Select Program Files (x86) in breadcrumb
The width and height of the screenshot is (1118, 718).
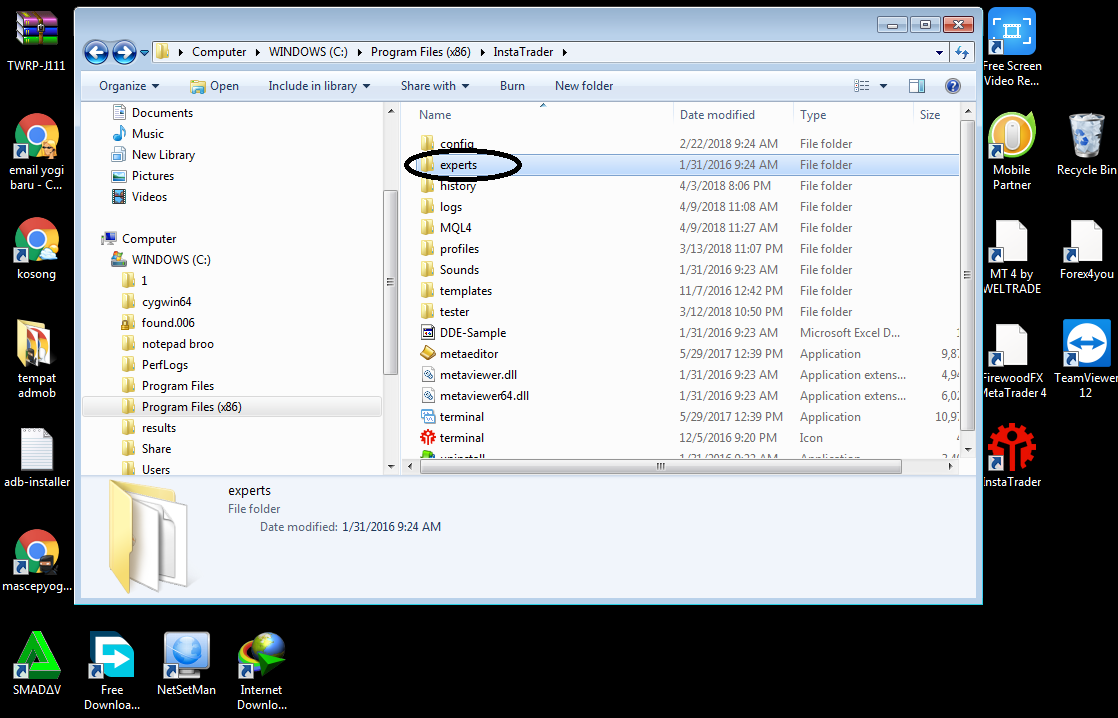(421, 52)
